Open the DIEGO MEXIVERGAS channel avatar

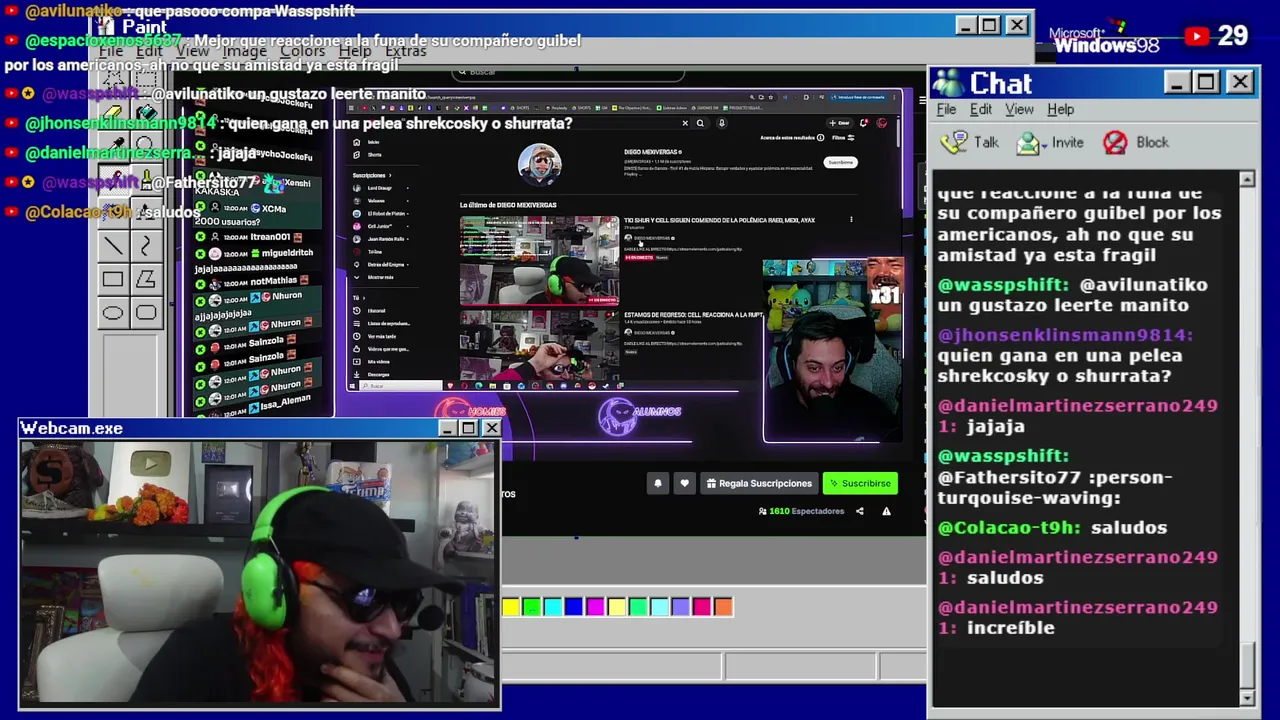pos(539,164)
